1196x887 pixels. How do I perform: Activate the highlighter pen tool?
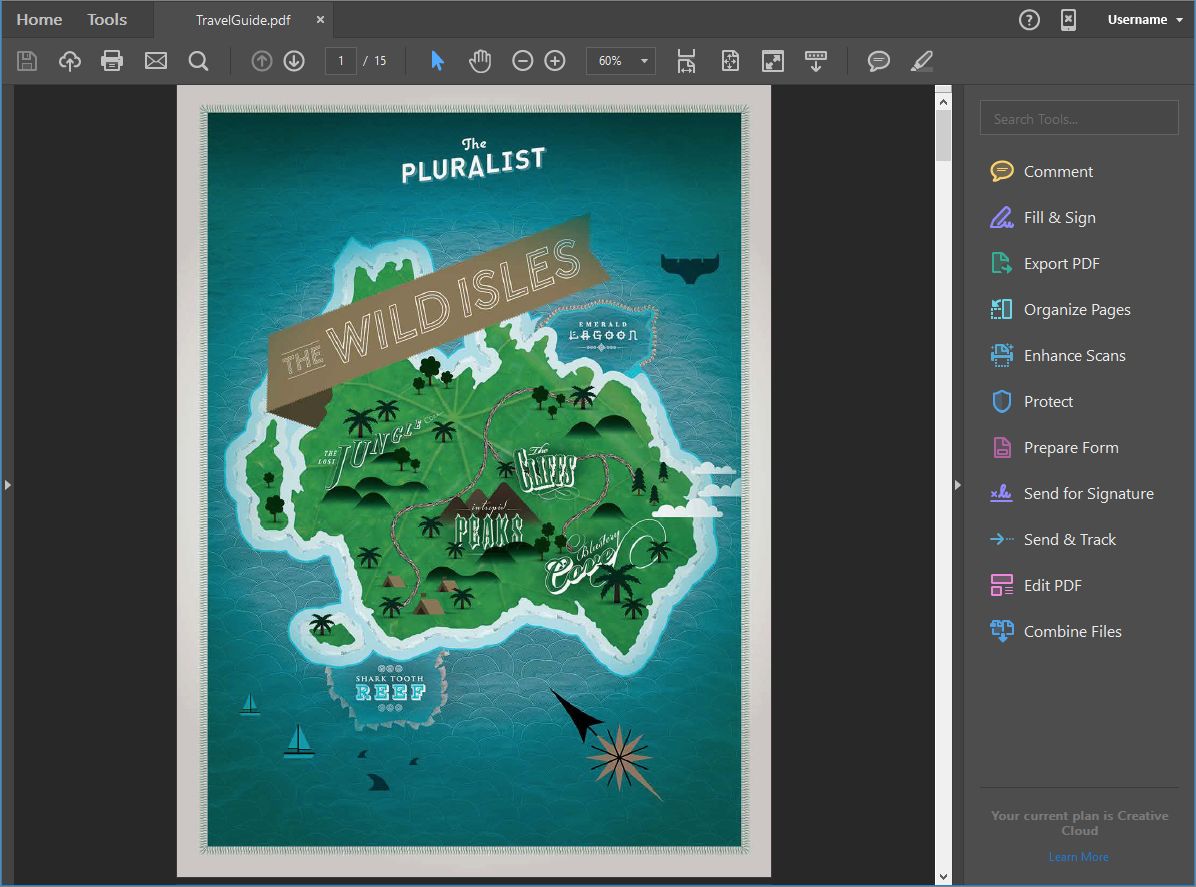[922, 61]
